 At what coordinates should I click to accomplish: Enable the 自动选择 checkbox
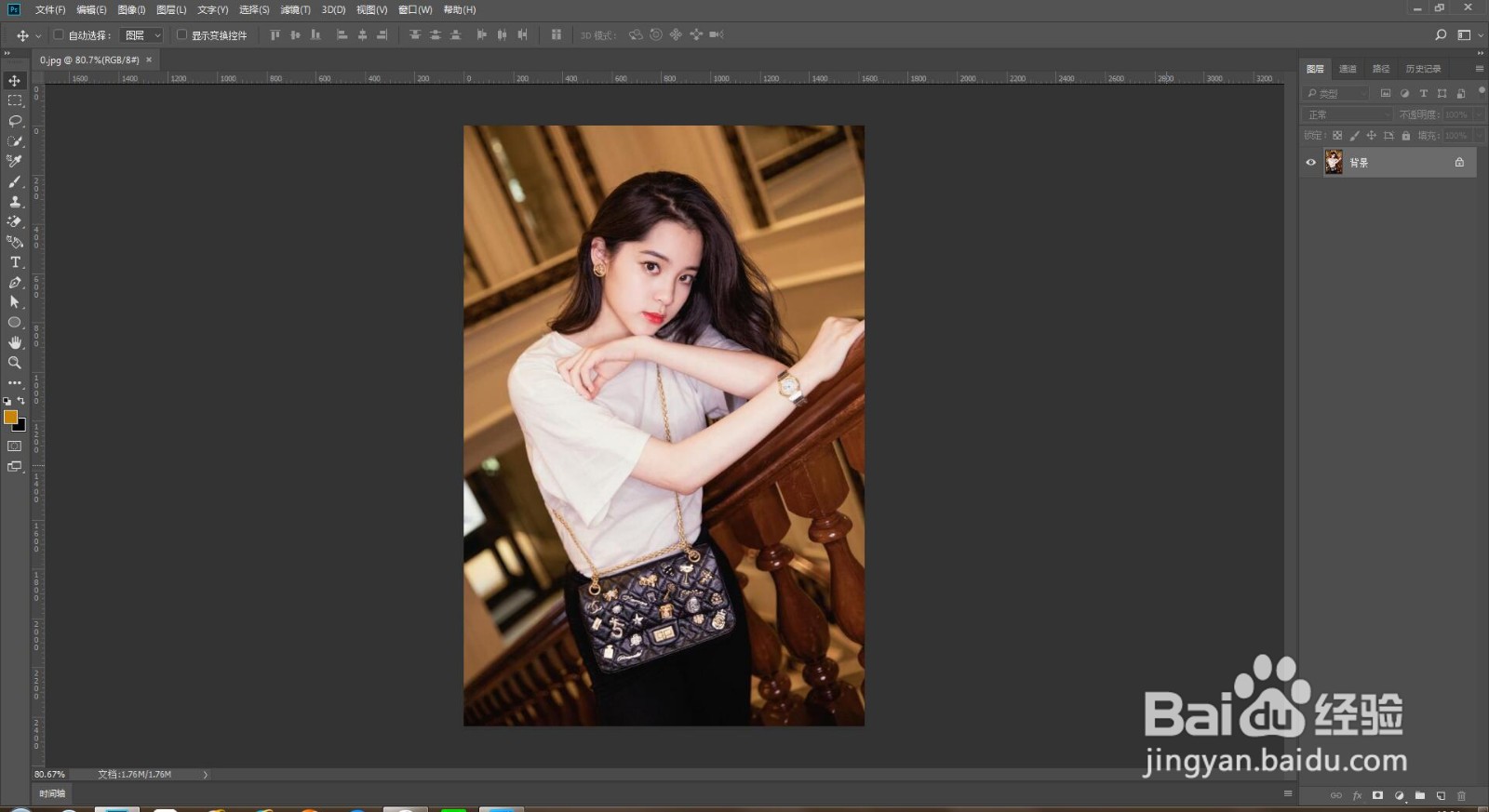tap(59, 34)
